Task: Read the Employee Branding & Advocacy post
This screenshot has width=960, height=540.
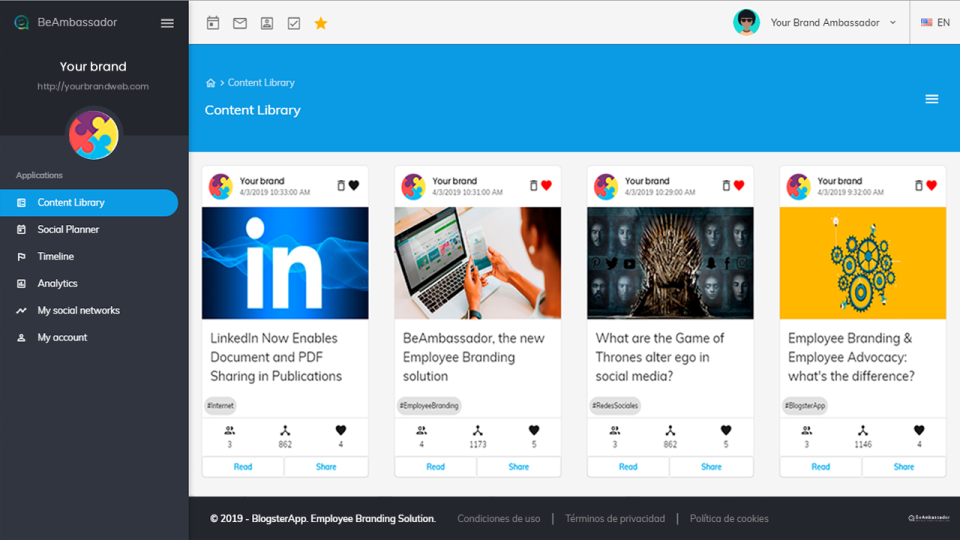Action: point(820,467)
